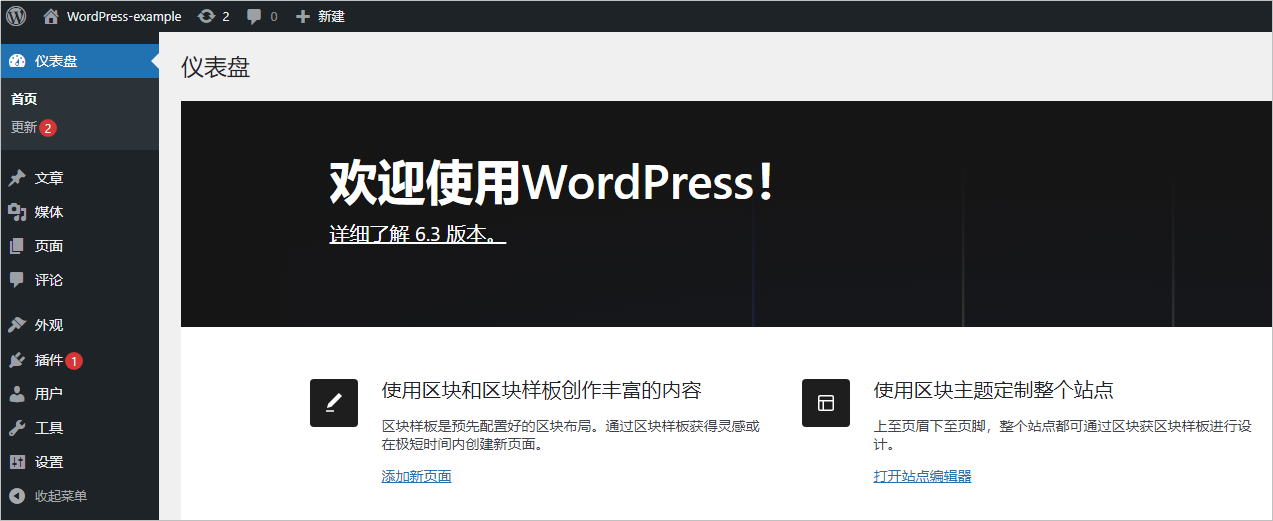Click the comments count 0 in admin bar
Screen dimensions: 1273x521
274,17
